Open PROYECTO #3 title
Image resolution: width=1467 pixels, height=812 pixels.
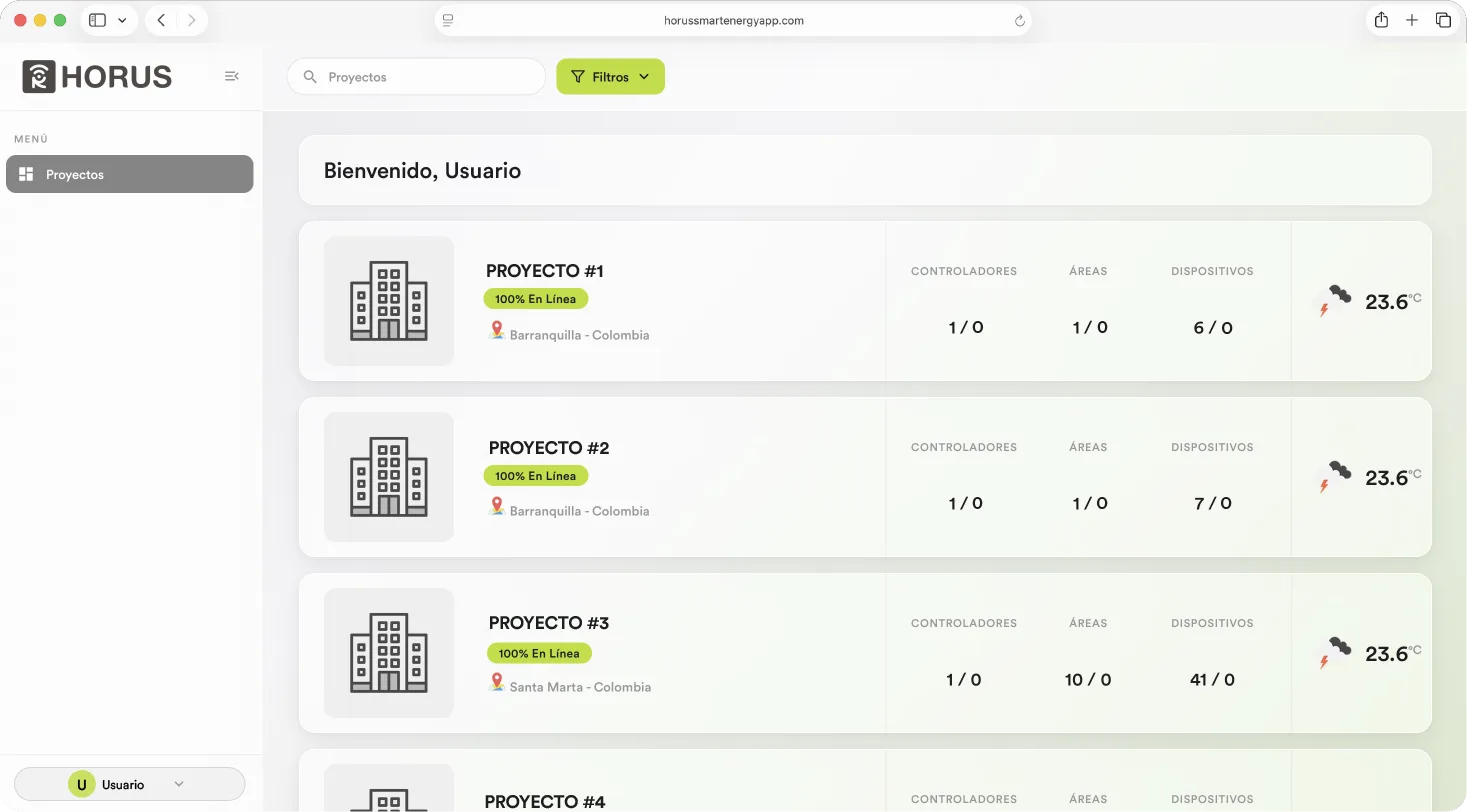[x=549, y=623]
